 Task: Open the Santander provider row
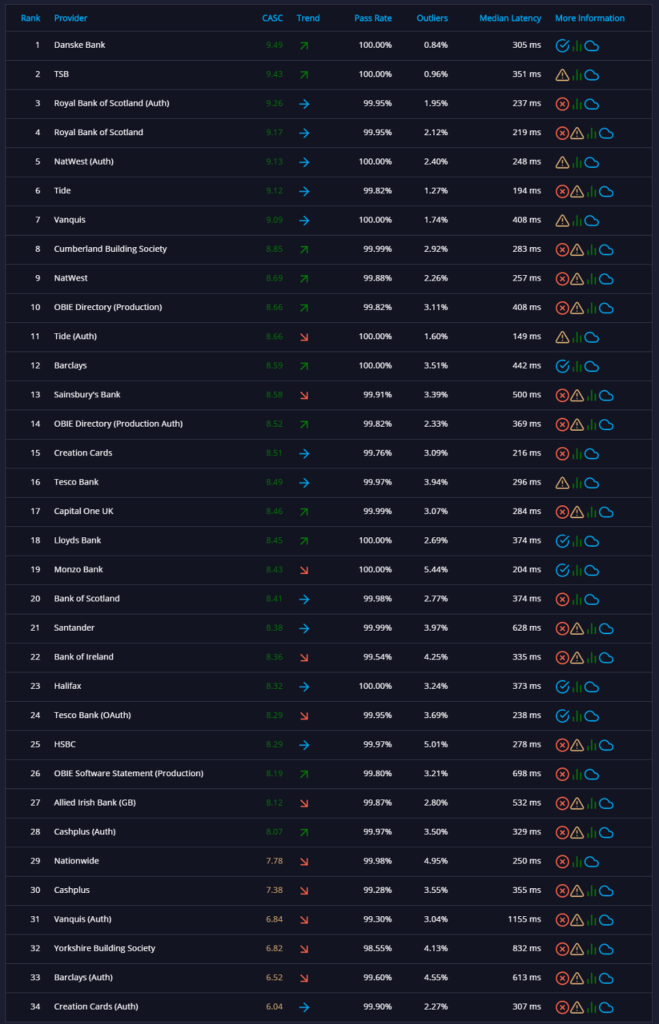click(x=329, y=628)
